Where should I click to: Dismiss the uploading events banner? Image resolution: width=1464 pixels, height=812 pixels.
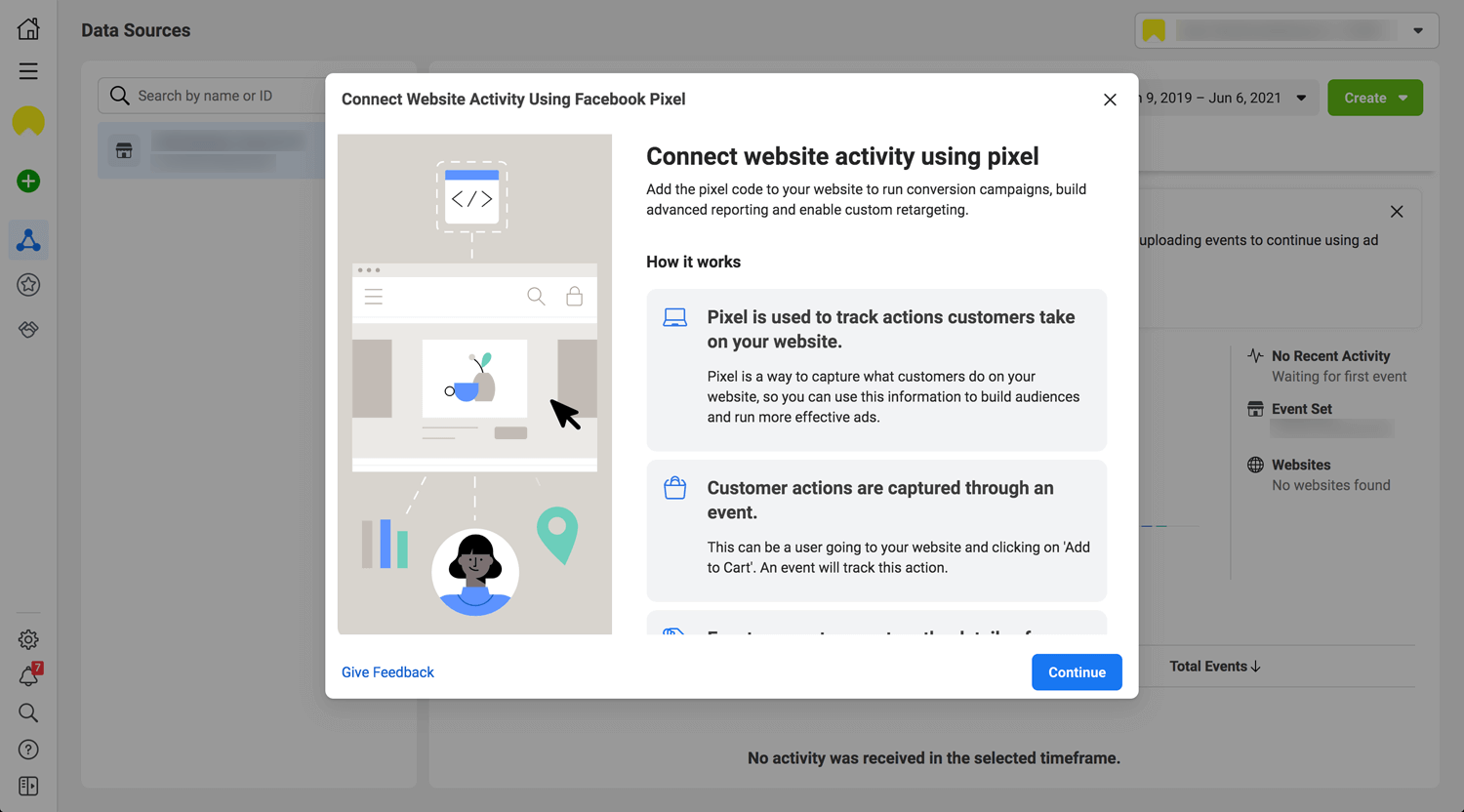click(1397, 212)
